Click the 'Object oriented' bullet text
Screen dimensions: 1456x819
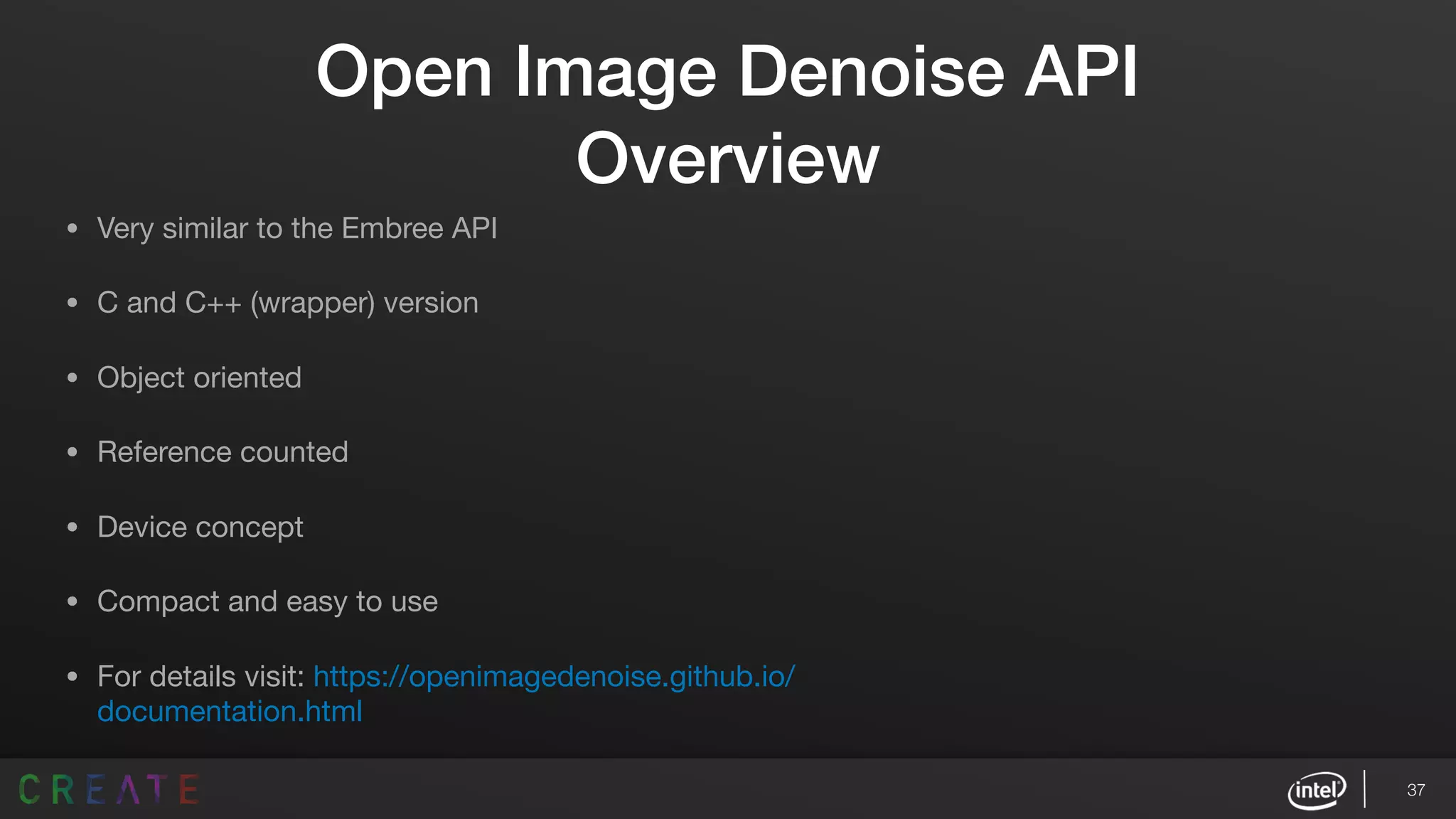pyautogui.click(x=199, y=378)
